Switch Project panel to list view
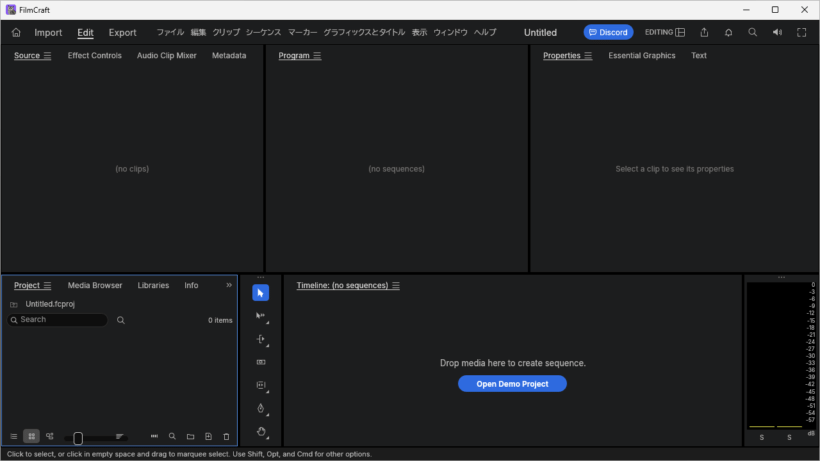820x461 pixels. pos(14,436)
